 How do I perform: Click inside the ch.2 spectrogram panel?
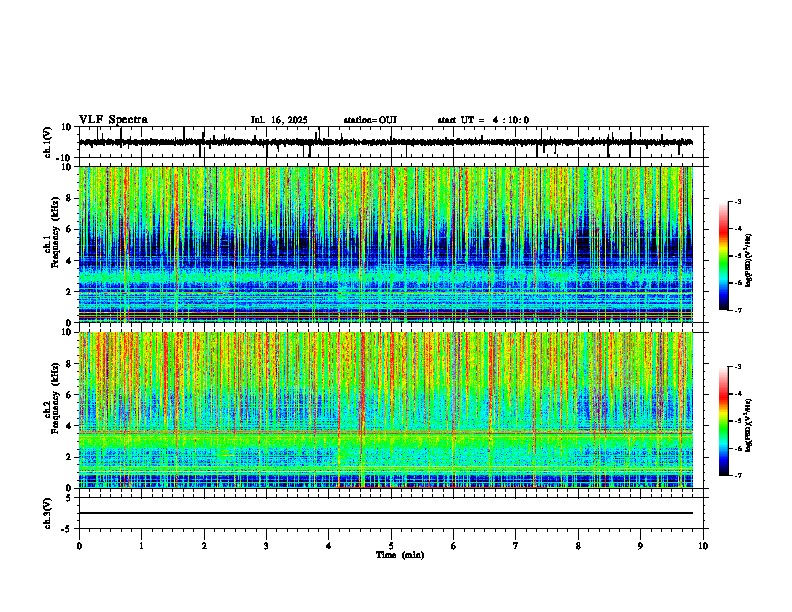pyautogui.click(x=386, y=410)
